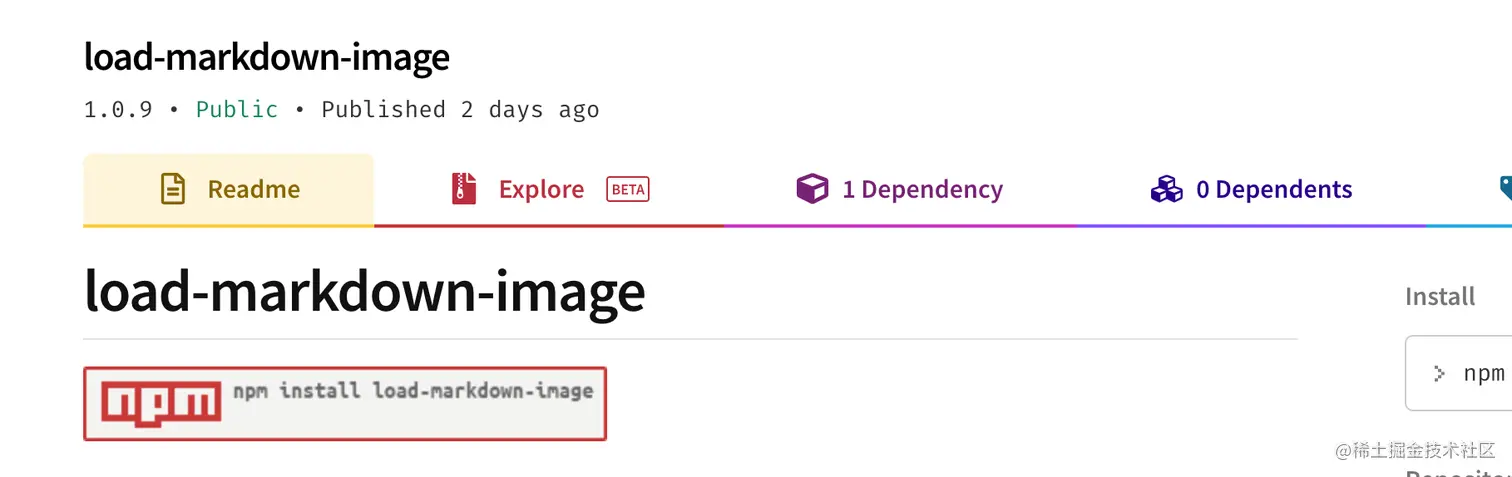Click the npm install badge image
This screenshot has width=1512, height=477.
coord(344,403)
